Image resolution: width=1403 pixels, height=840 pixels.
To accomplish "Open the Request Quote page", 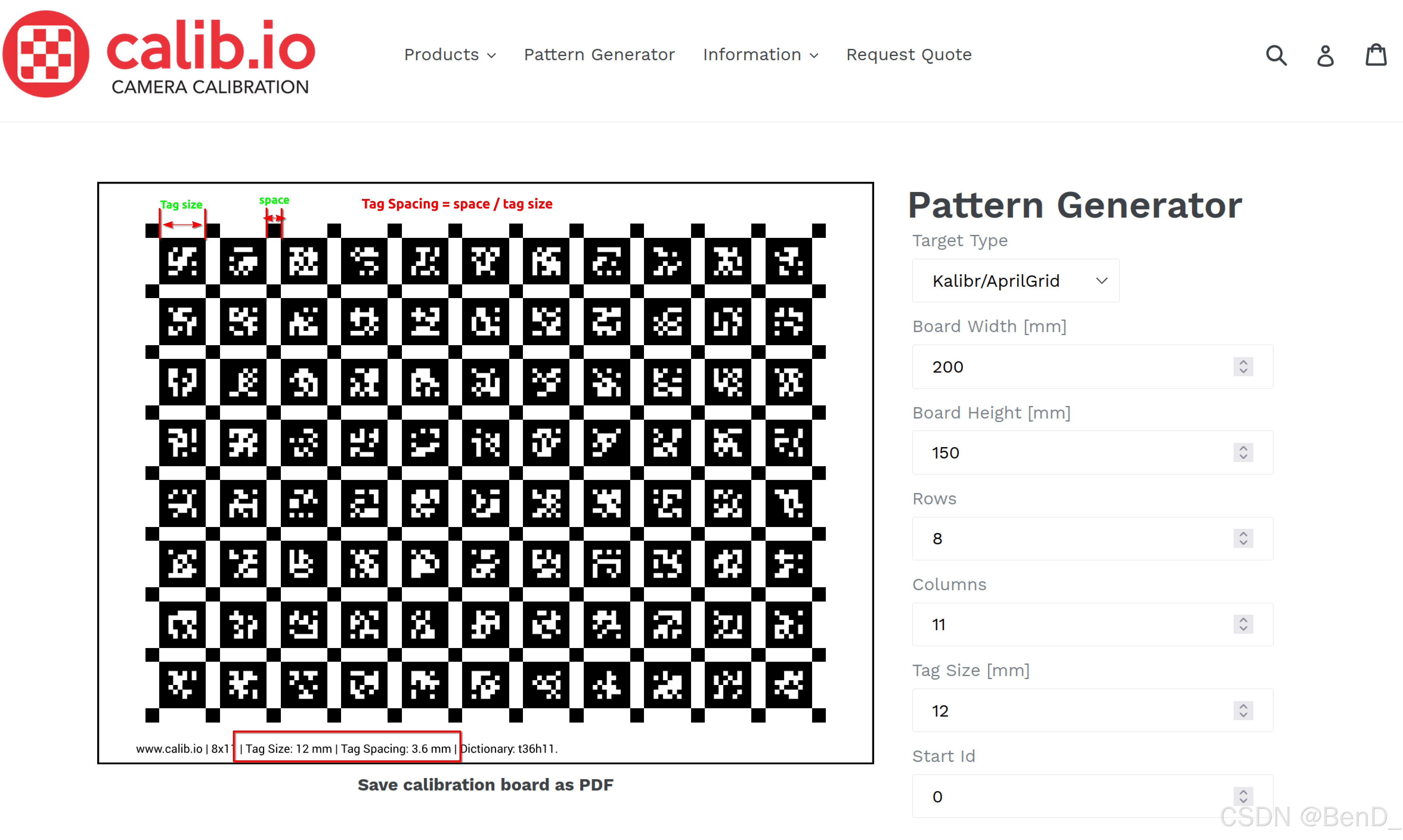I will click(909, 54).
